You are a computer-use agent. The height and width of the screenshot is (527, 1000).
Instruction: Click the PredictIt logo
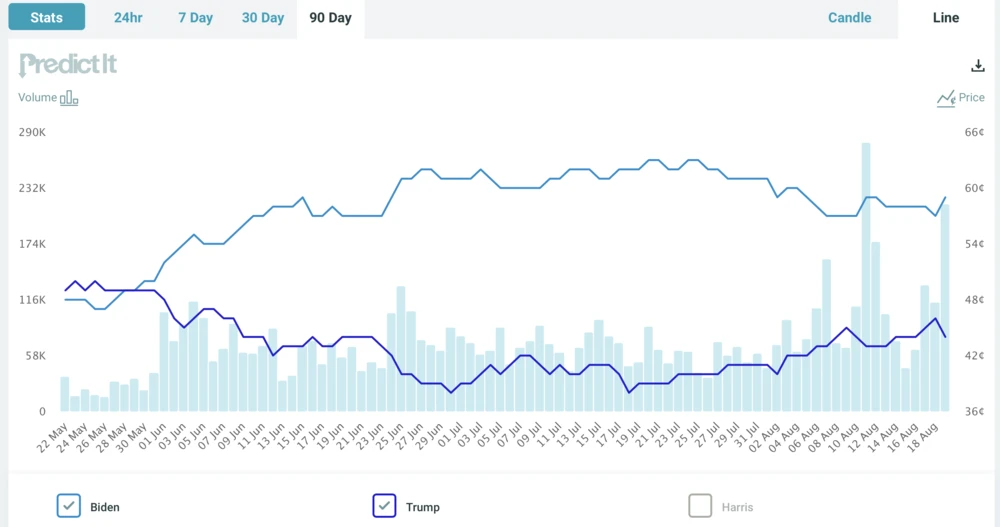pos(68,66)
